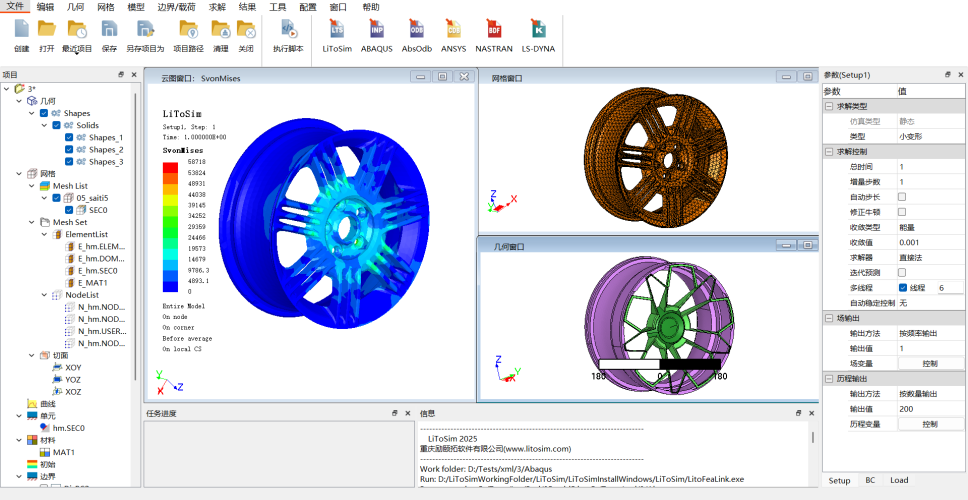Switch to the Load tab

point(899,480)
